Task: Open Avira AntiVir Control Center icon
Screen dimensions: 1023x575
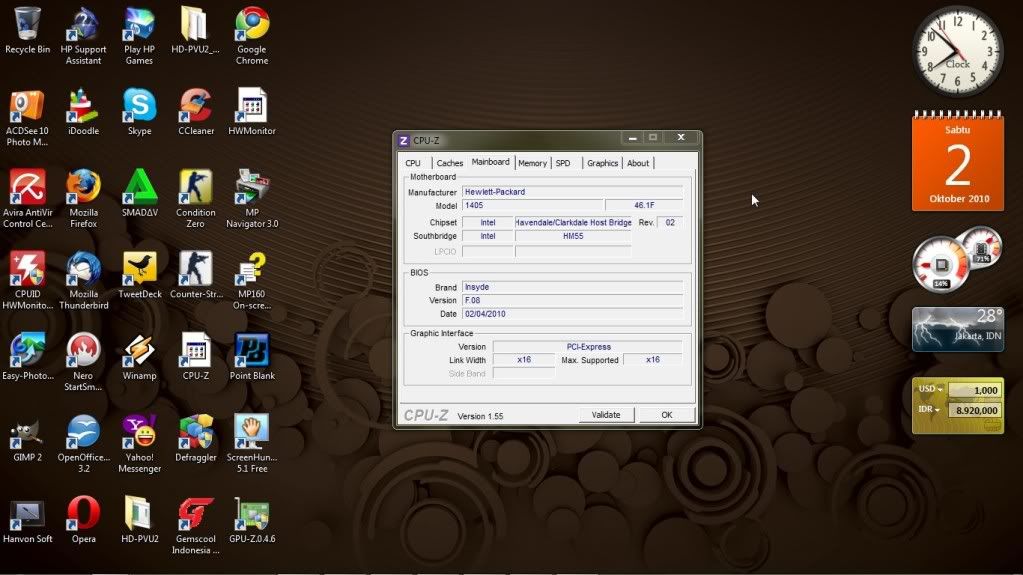Action: [27, 199]
